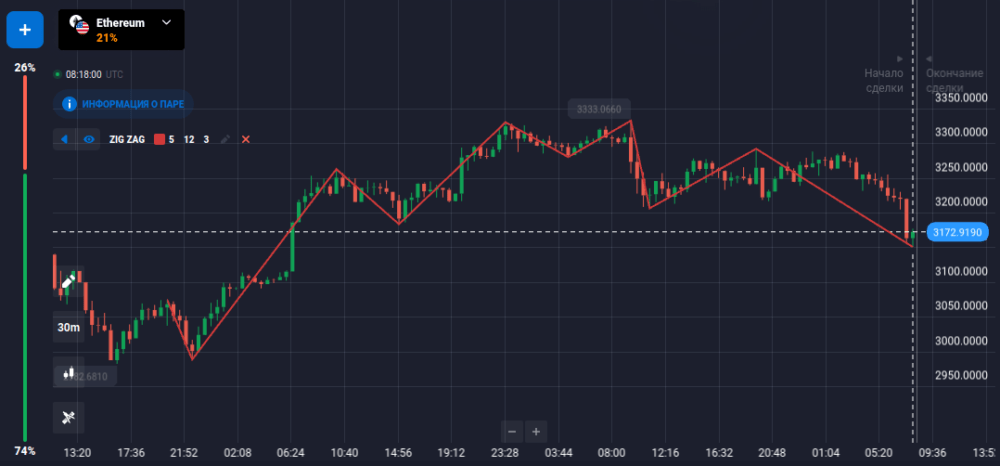Click the blue plus add-asset button
This screenshot has width=1000, height=466.
pos(25,30)
